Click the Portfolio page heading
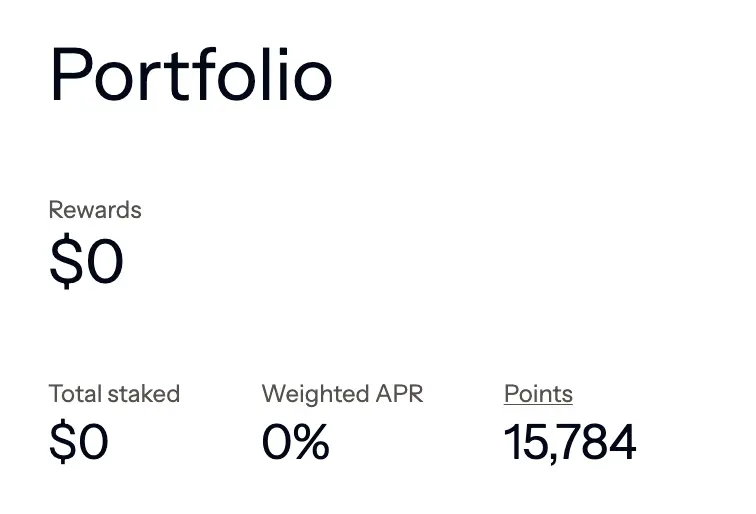This screenshot has height=514, width=756. point(191,74)
